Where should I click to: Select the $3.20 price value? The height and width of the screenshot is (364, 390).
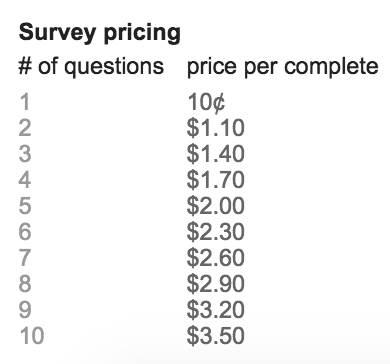[216, 310]
